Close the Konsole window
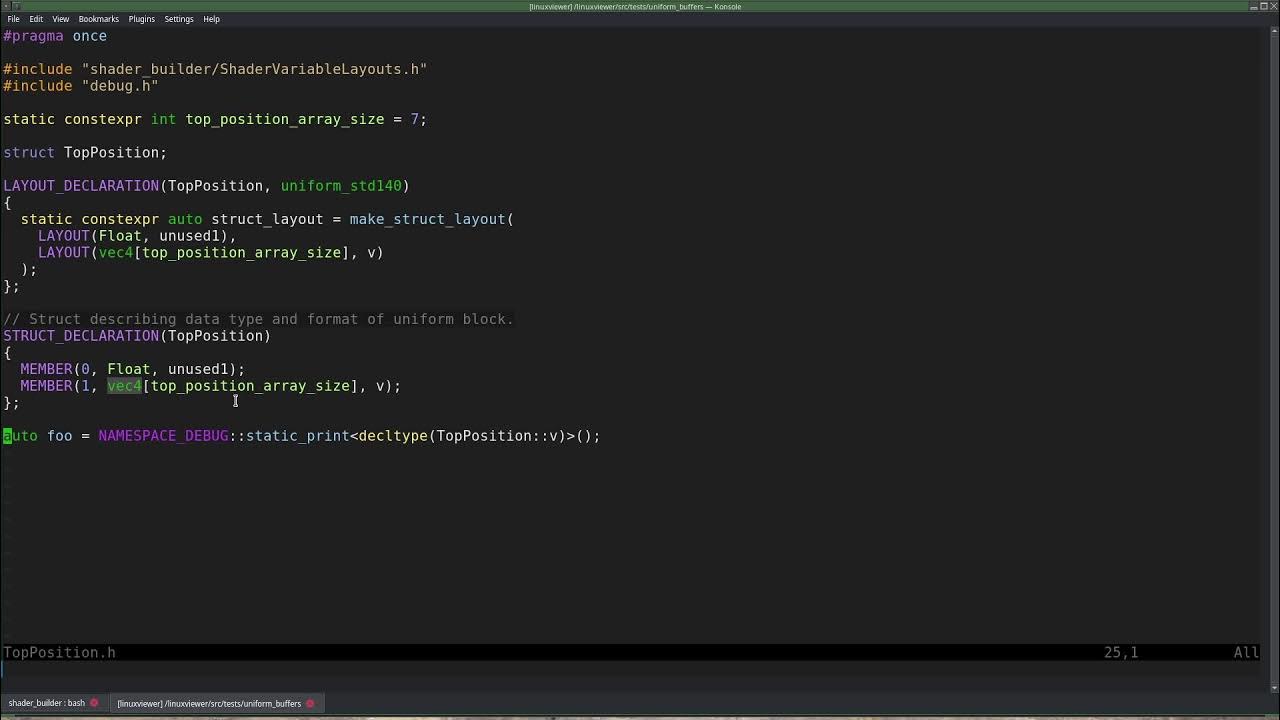The image size is (1280, 720). [x=1273, y=6]
